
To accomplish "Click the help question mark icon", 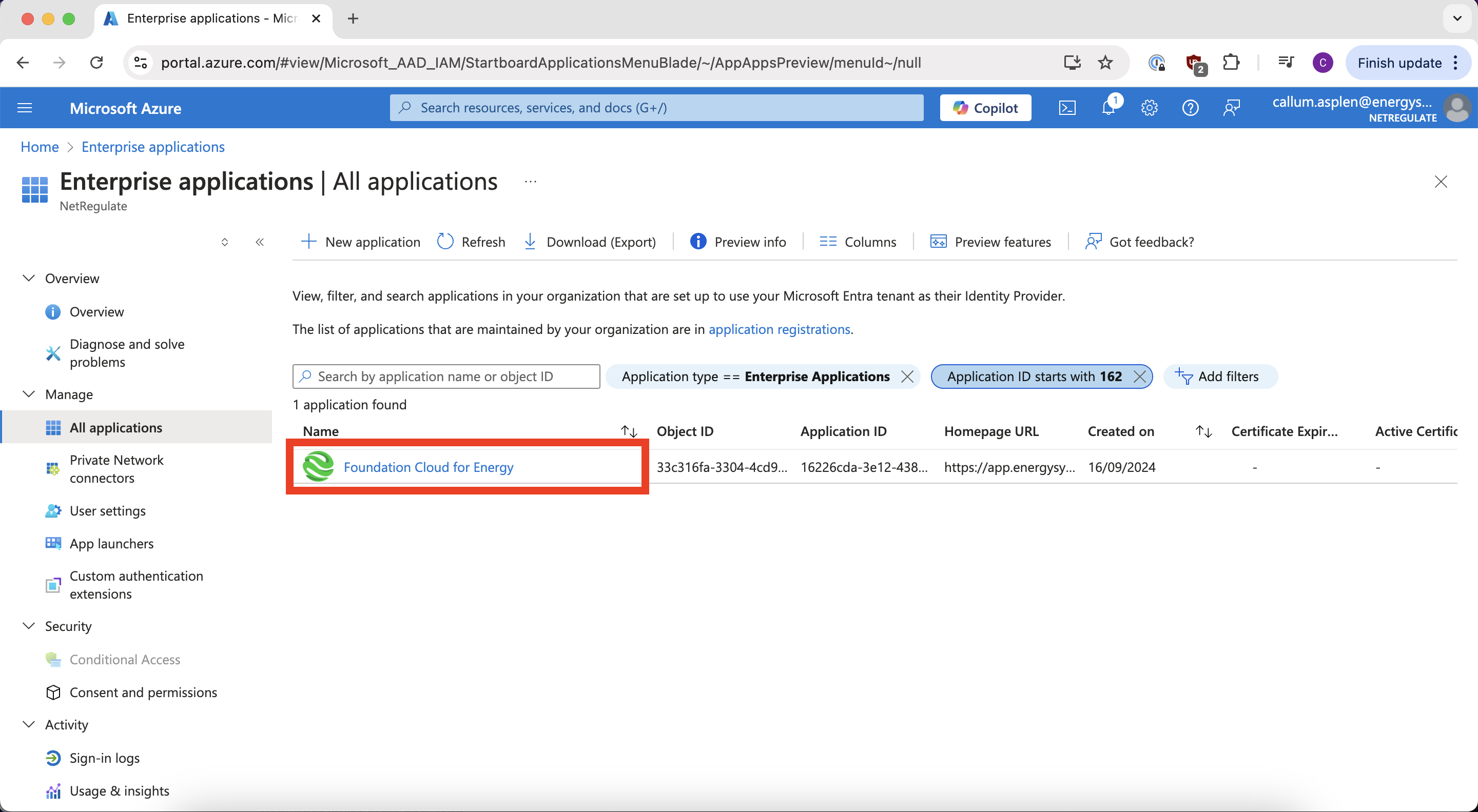I will coord(1190,108).
